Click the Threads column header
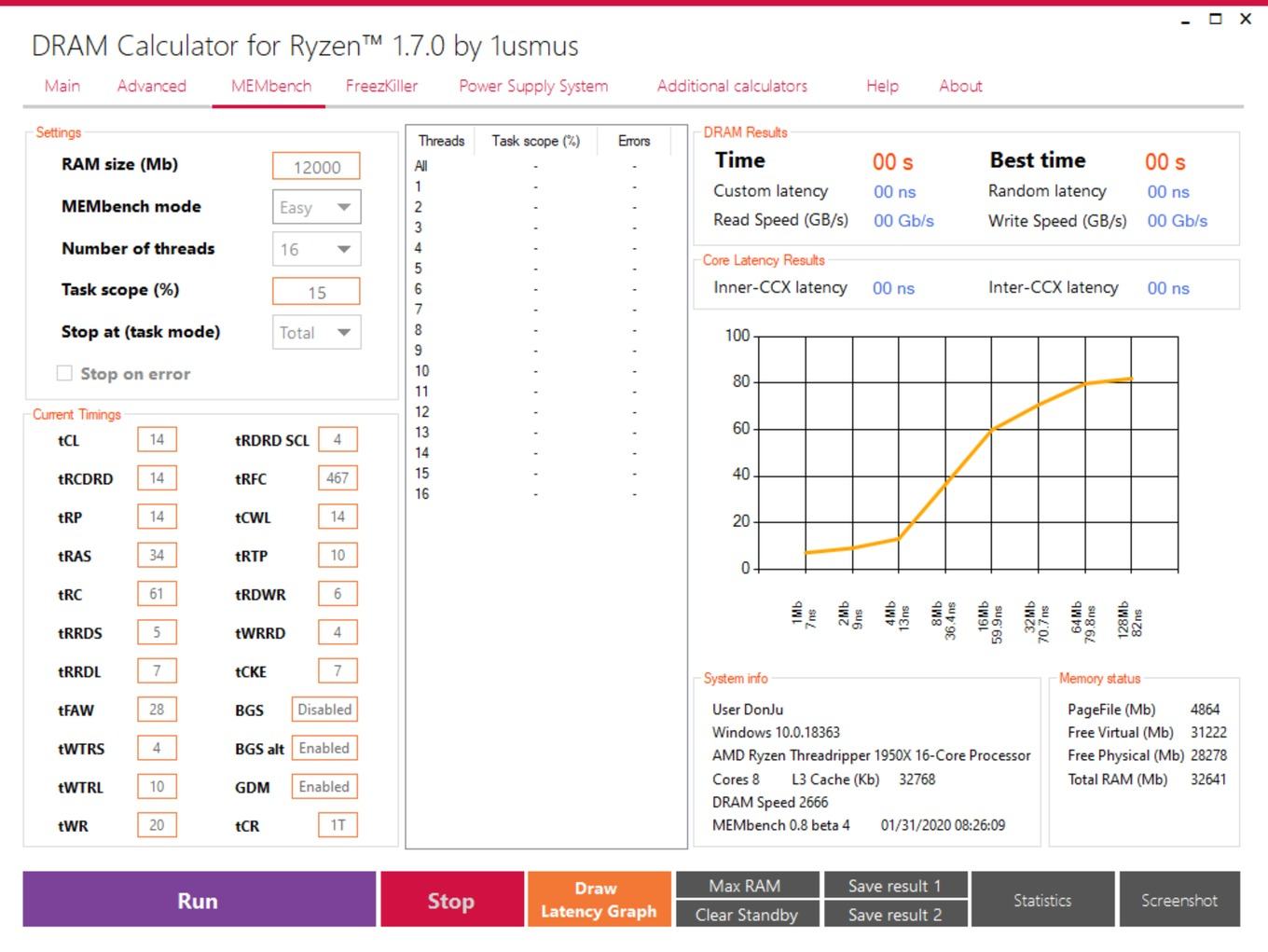 [x=441, y=141]
